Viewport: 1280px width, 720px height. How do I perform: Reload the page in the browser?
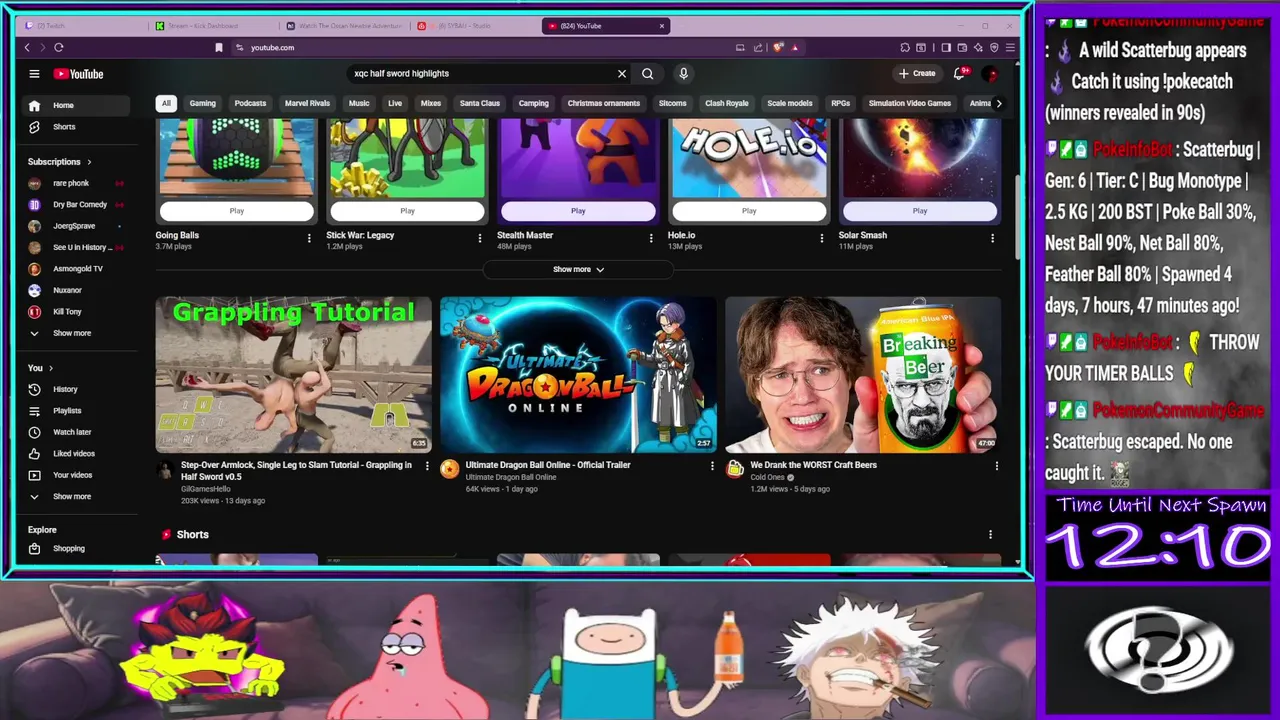(x=59, y=47)
